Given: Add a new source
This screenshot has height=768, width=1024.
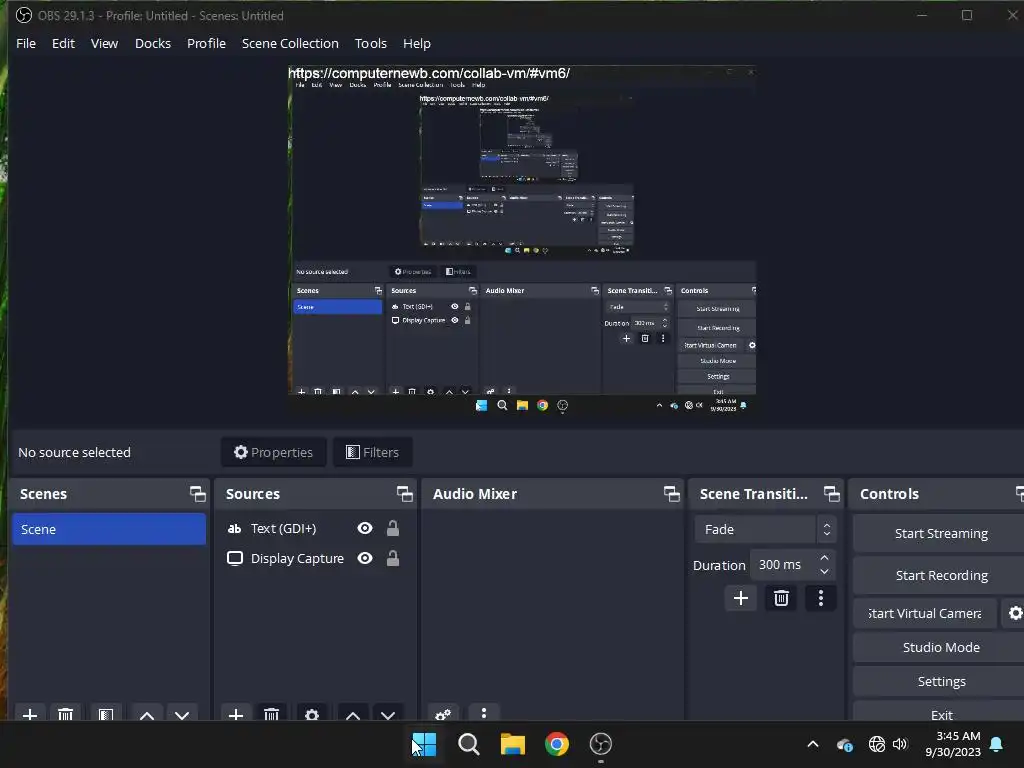Looking at the screenshot, I should [236, 714].
